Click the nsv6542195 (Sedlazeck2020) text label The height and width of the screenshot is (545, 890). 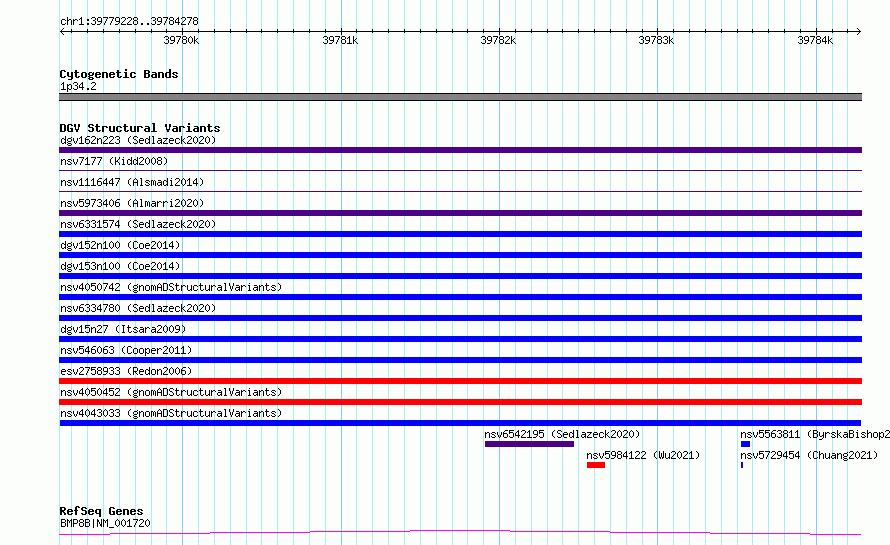point(562,434)
